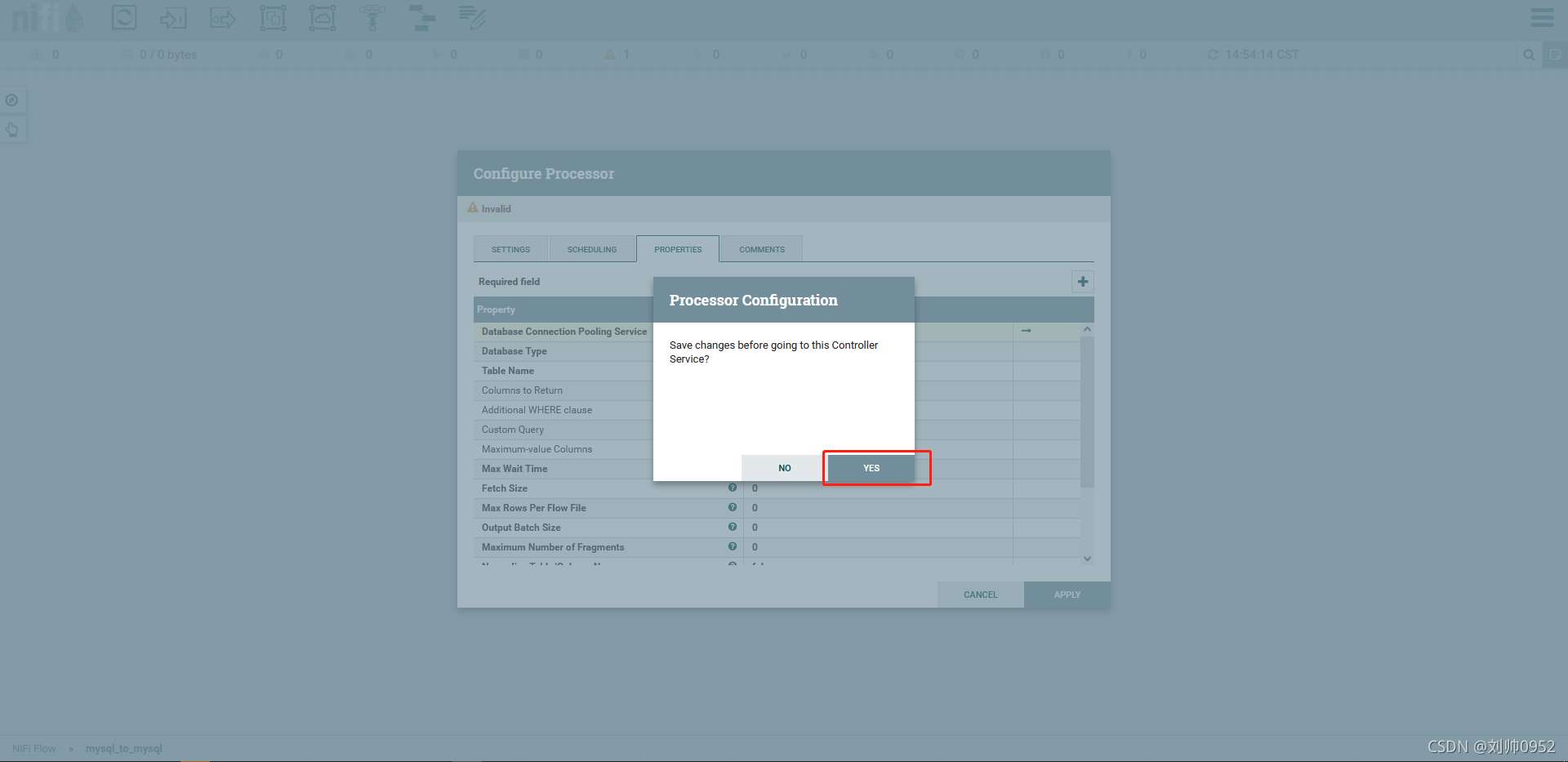Open the search icon in status bar
Image resolution: width=1568 pixels, height=762 pixels.
pyautogui.click(x=1529, y=55)
